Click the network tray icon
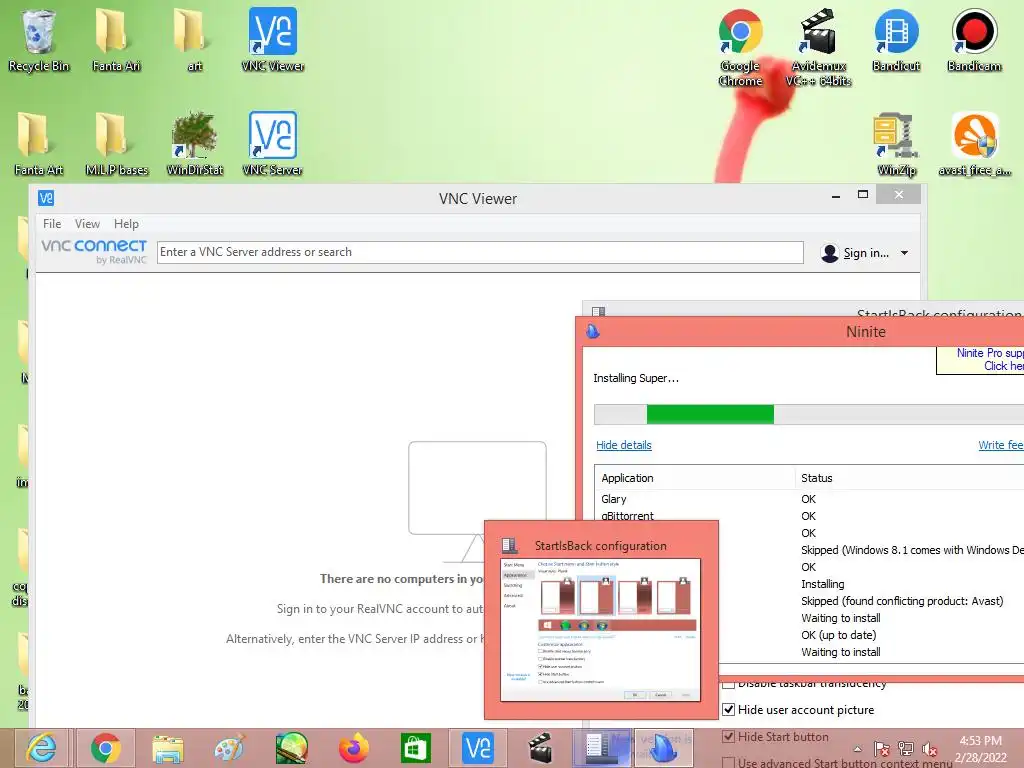The height and width of the screenshot is (768, 1024). click(906, 749)
